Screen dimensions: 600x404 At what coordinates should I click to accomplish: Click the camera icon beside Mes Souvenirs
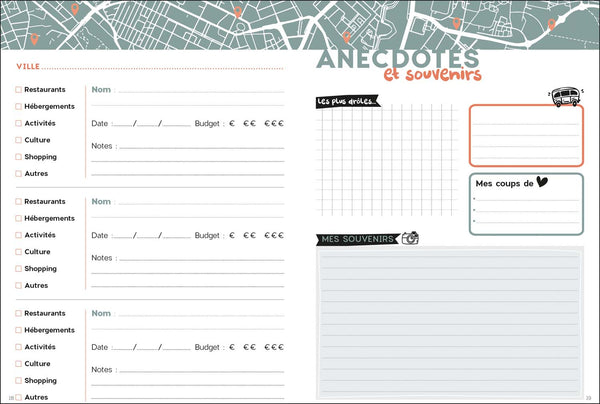coord(410,238)
